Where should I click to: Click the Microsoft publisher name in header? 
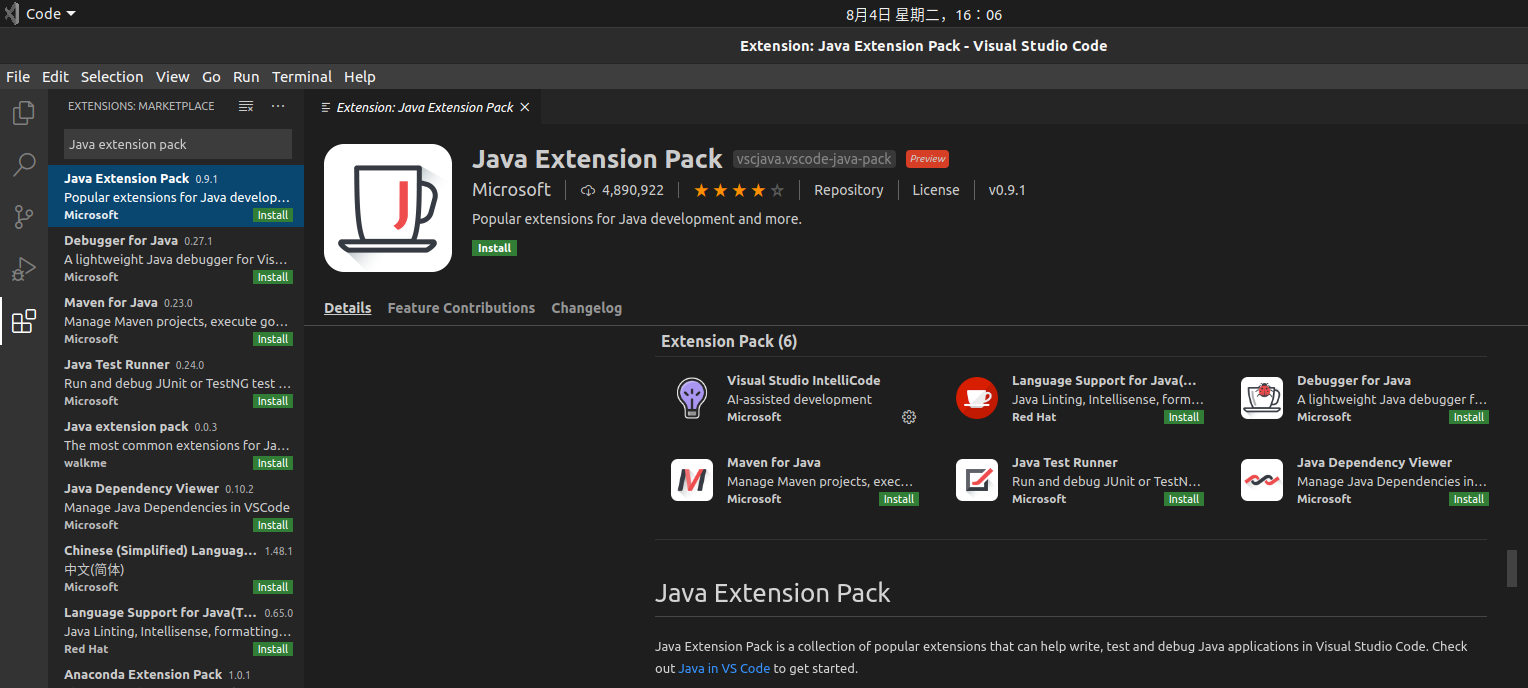coord(511,190)
